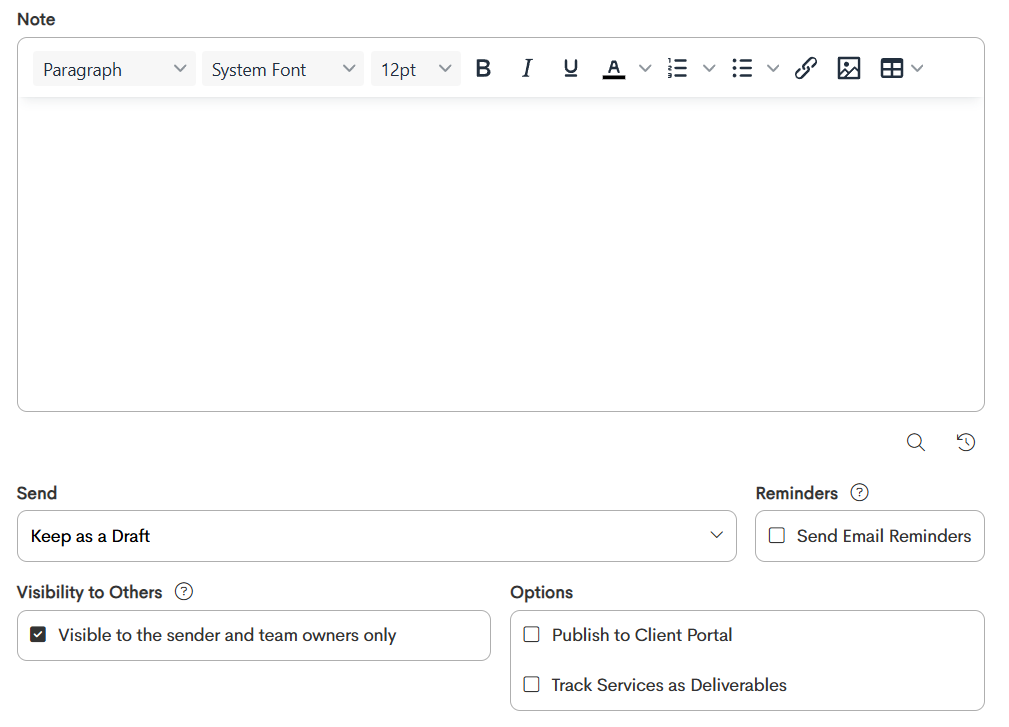Expand numbered list style options

click(709, 68)
